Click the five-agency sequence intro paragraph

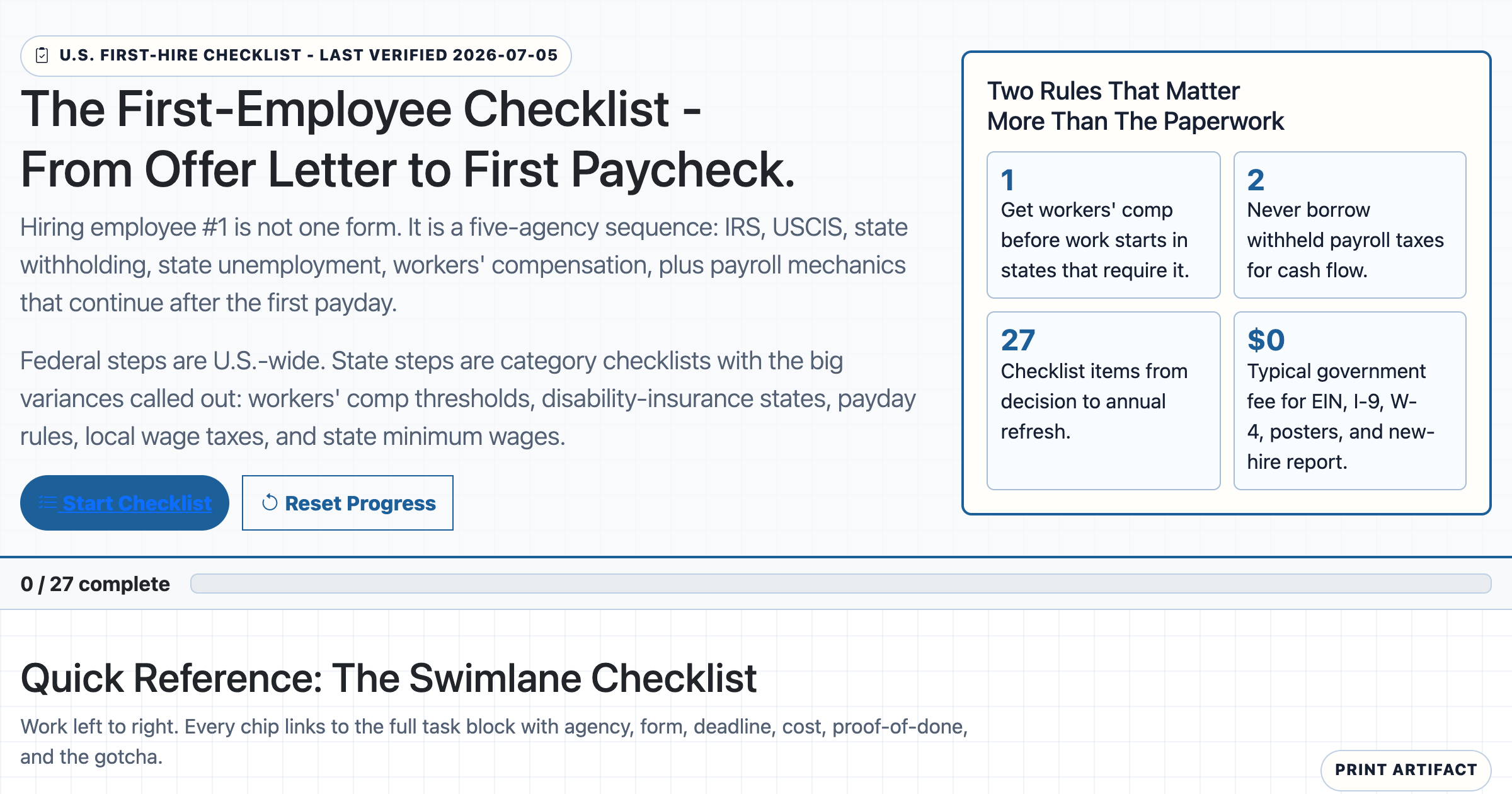[x=464, y=265]
